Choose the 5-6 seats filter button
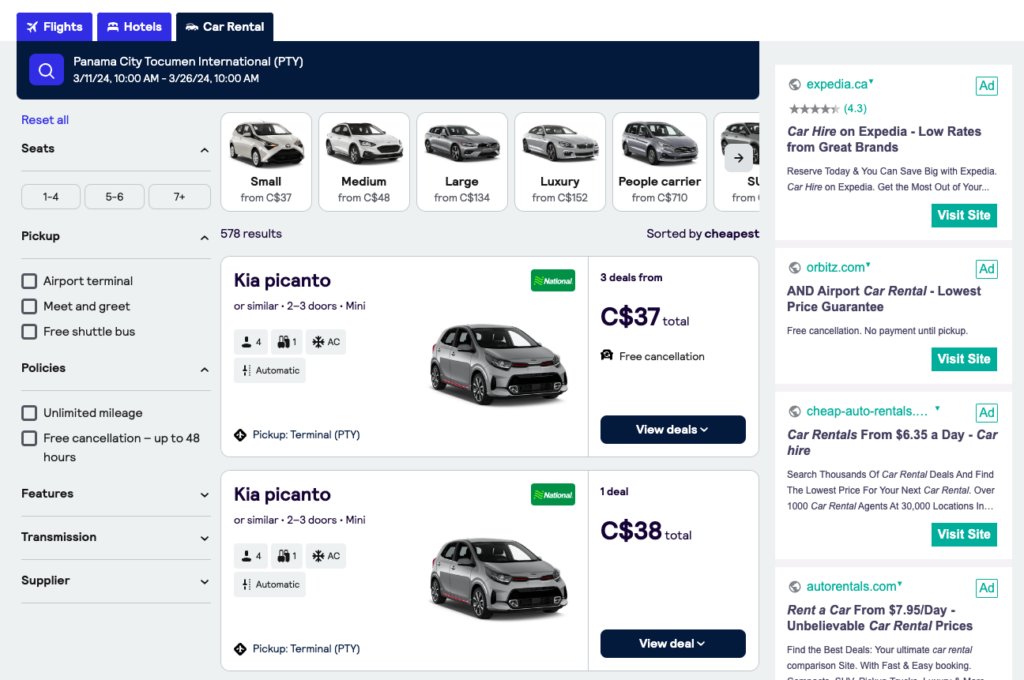This screenshot has width=1024, height=680. click(x=115, y=197)
